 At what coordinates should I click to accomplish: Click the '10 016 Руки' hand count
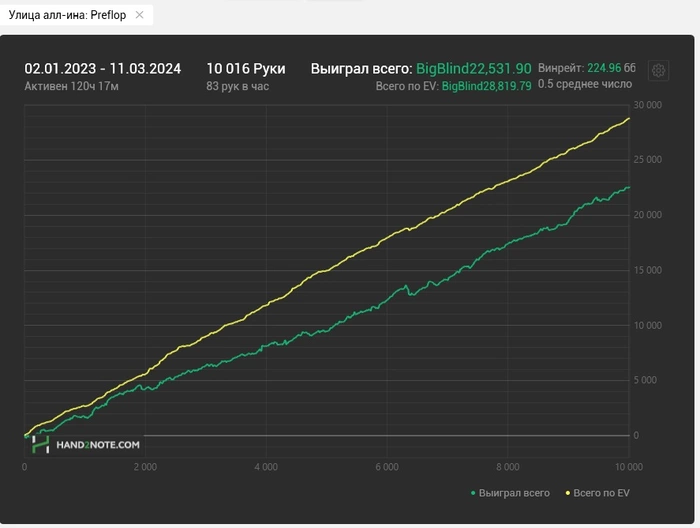pos(246,69)
